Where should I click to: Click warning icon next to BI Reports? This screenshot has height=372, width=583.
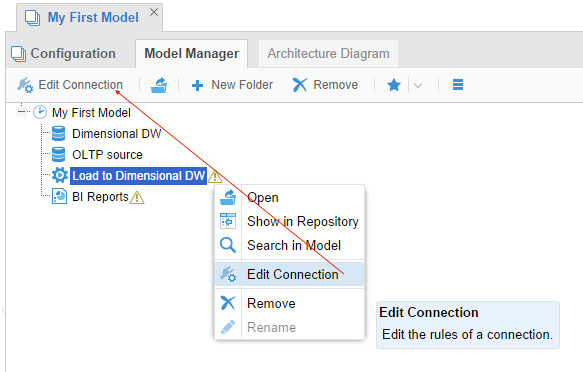click(137, 197)
